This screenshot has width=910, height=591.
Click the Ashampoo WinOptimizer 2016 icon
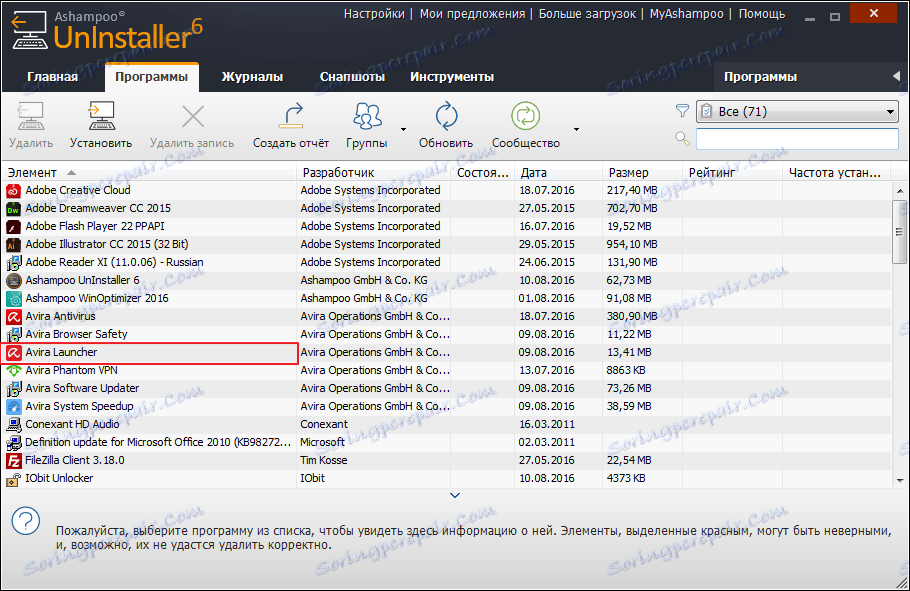[13, 298]
